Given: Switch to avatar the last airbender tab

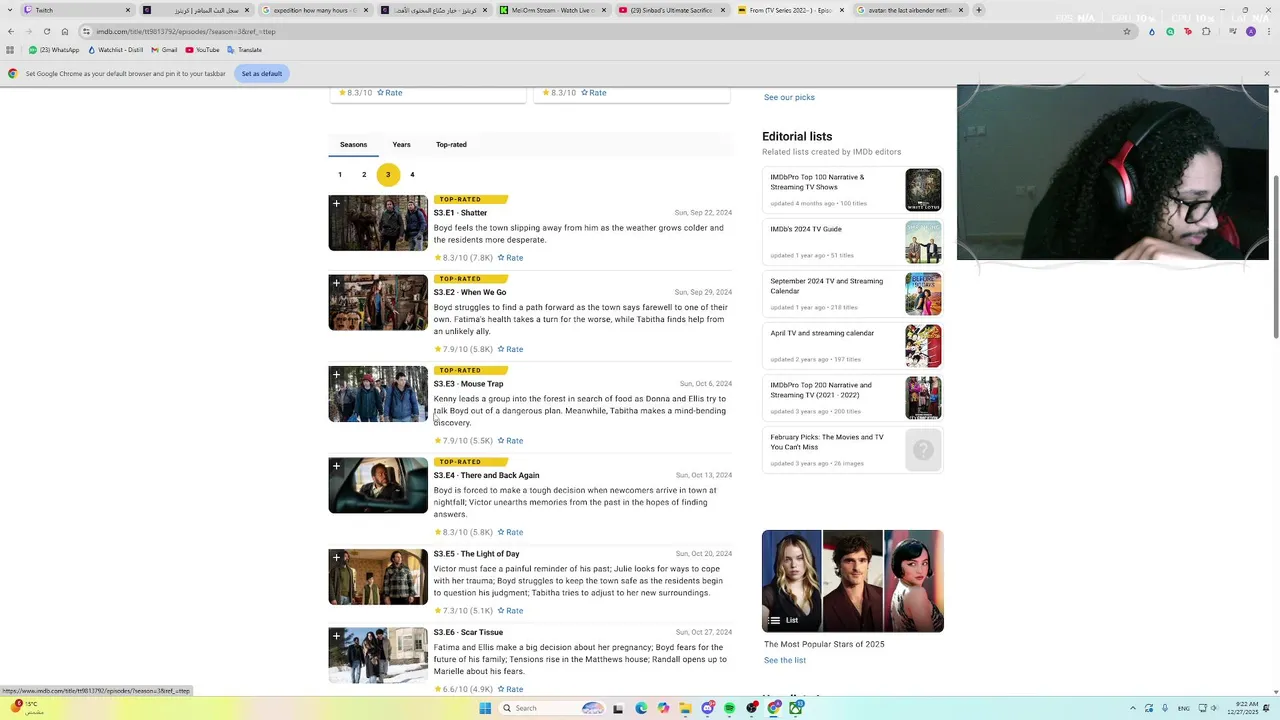Looking at the screenshot, I should [x=909, y=10].
